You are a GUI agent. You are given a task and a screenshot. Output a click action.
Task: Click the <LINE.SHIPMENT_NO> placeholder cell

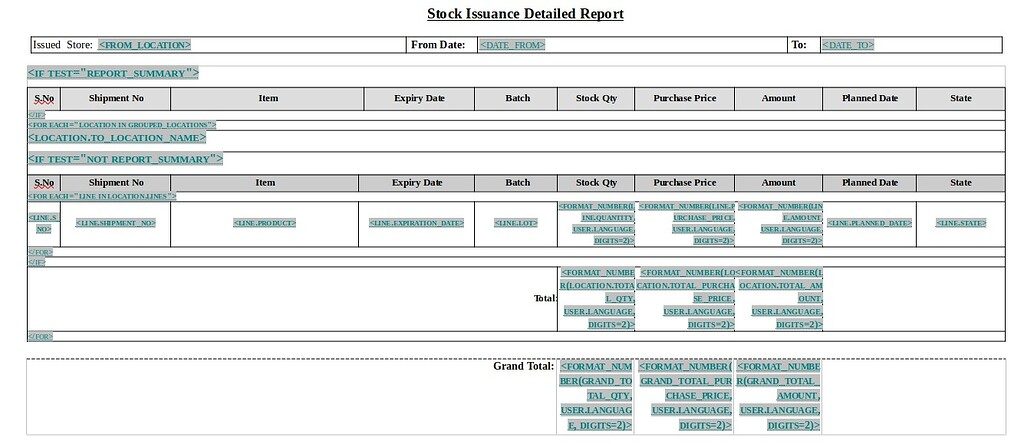[x=115, y=223]
